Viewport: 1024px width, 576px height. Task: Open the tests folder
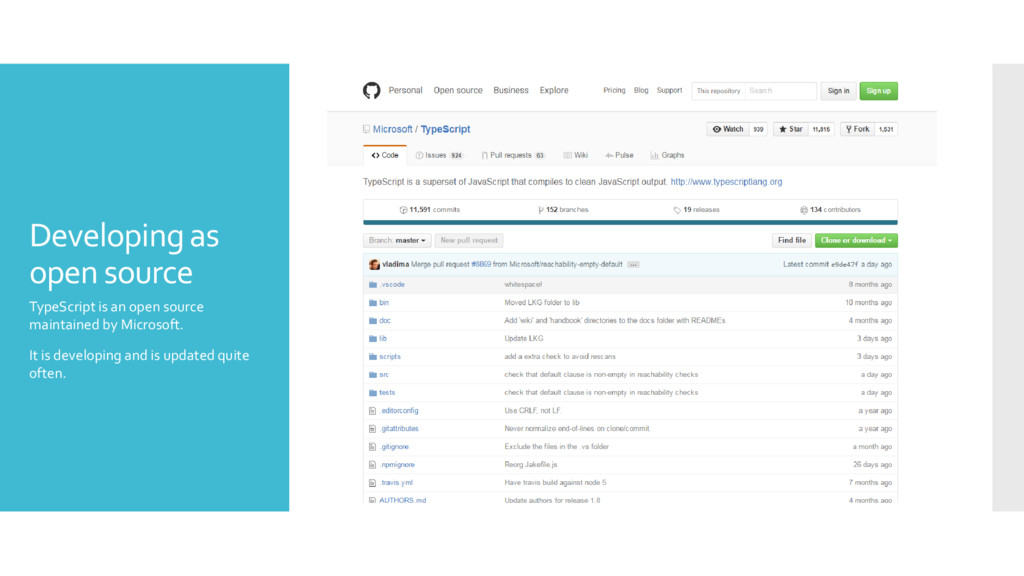point(387,392)
